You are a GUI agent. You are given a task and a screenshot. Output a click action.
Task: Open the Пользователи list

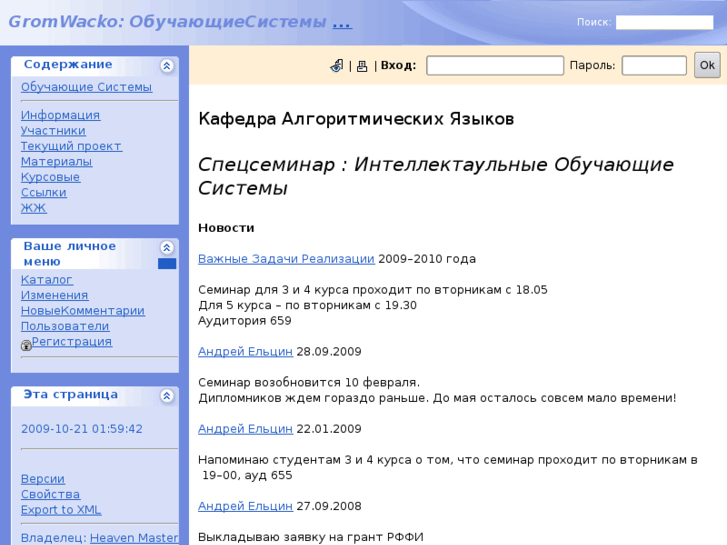65,326
